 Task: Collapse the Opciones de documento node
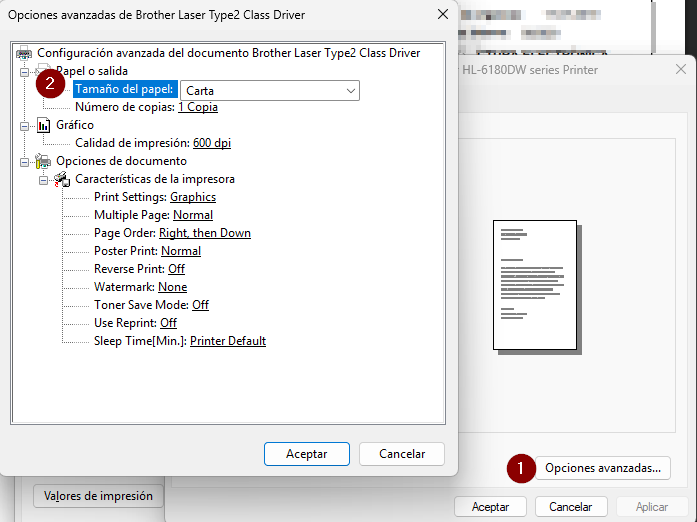click(x=24, y=162)
